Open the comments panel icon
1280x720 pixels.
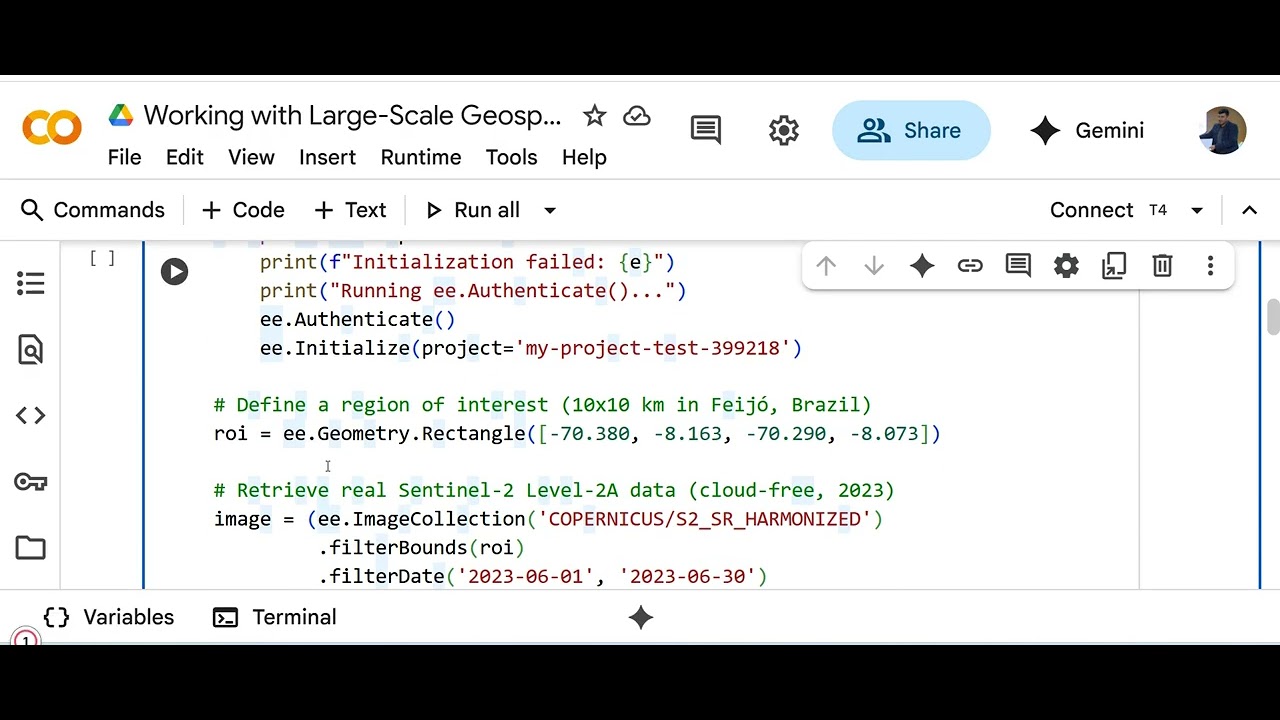[706, 130]
